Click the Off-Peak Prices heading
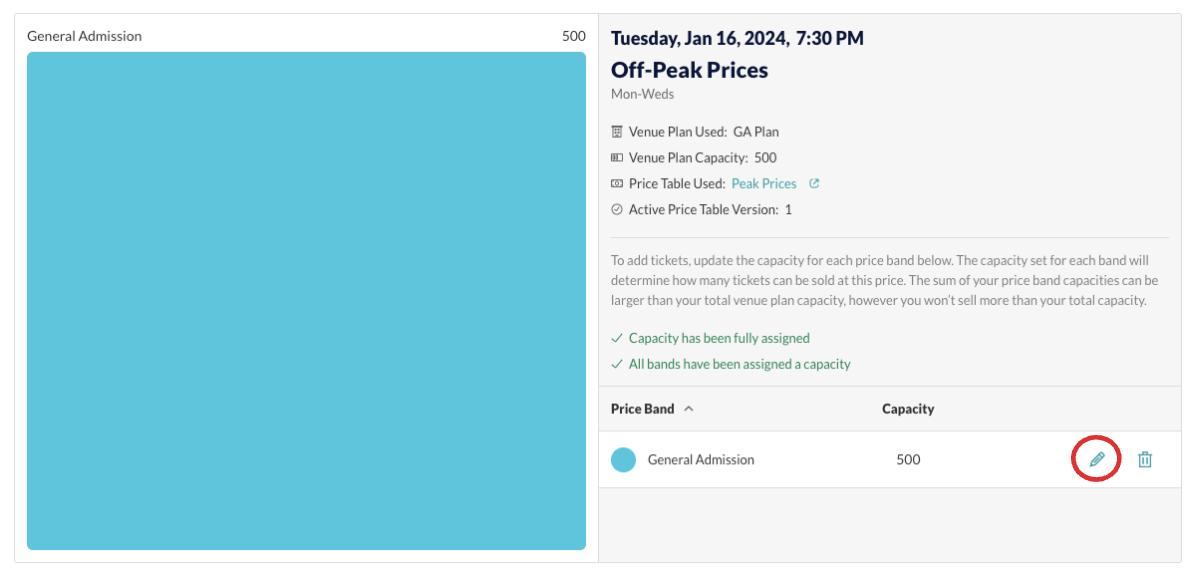The image size is (1202, 580). [690, 70]
